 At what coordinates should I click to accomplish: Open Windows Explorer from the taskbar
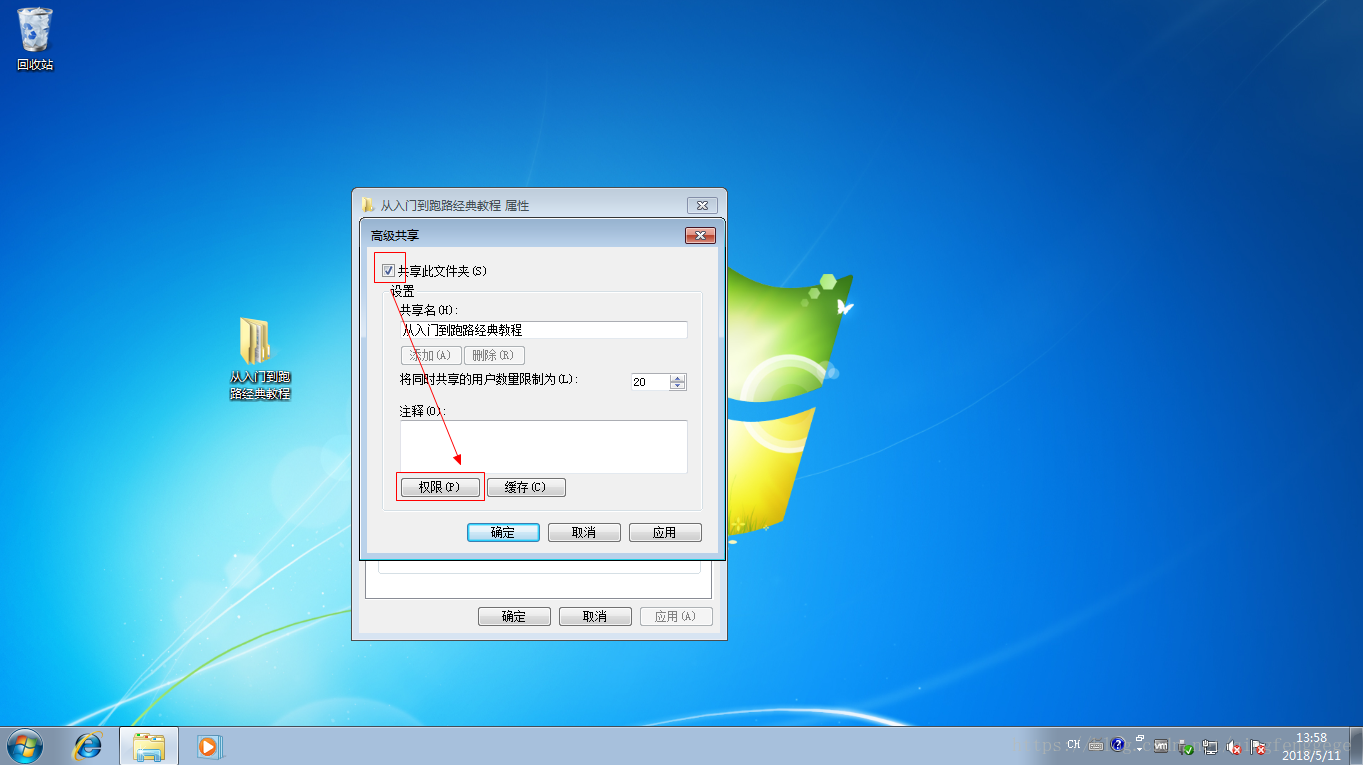click(149, 746)
